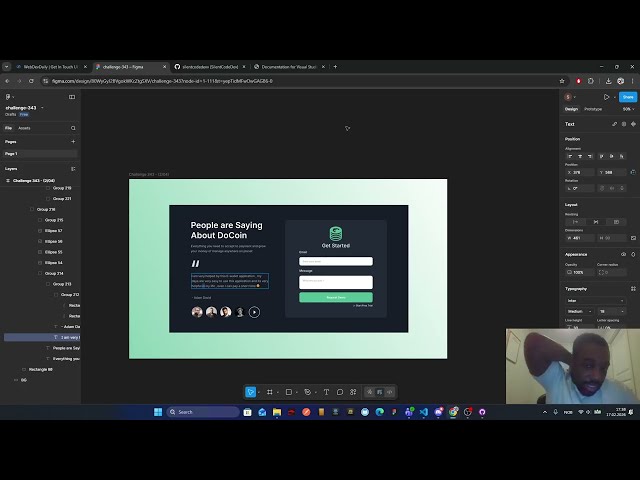The height and width of the screenshot is (480, 640).
Task: Switch to the Assets tab
Action: click(24, 128)
